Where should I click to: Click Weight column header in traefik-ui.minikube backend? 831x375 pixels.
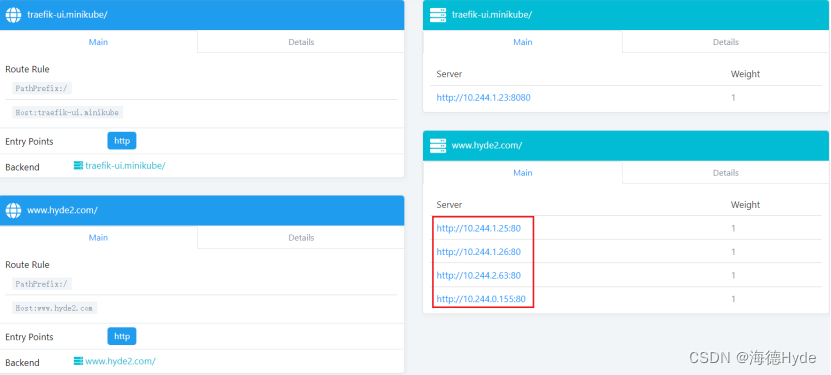tap(745, 74)
